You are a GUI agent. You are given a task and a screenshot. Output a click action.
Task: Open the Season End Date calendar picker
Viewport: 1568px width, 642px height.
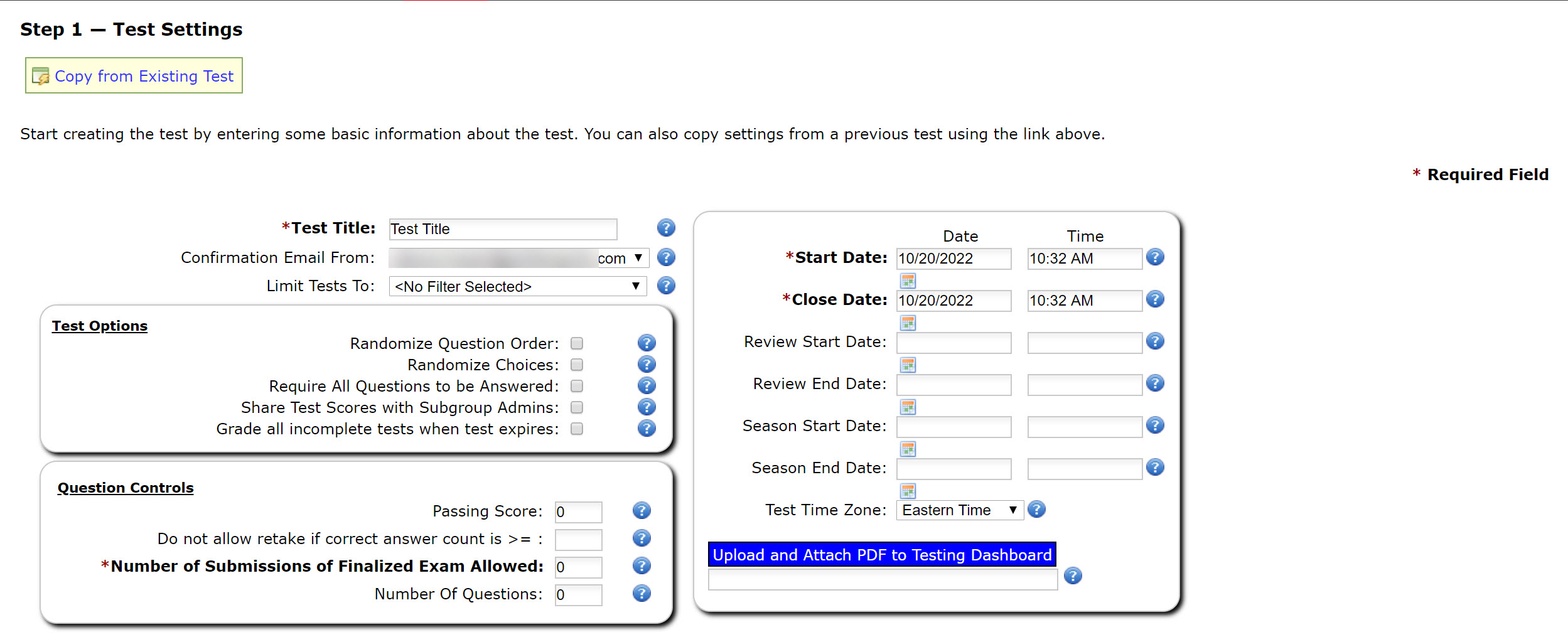pos(909,491)
